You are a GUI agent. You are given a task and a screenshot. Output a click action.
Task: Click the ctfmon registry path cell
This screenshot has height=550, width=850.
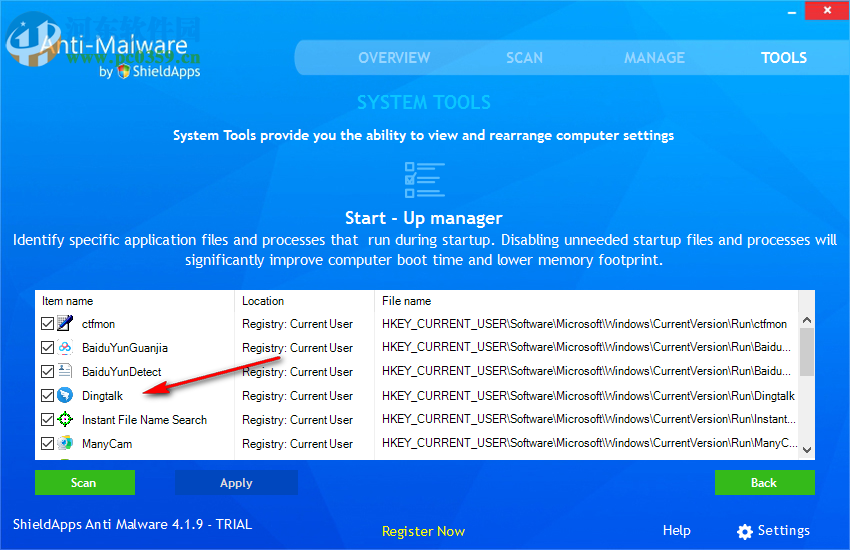tap(584, 324)
